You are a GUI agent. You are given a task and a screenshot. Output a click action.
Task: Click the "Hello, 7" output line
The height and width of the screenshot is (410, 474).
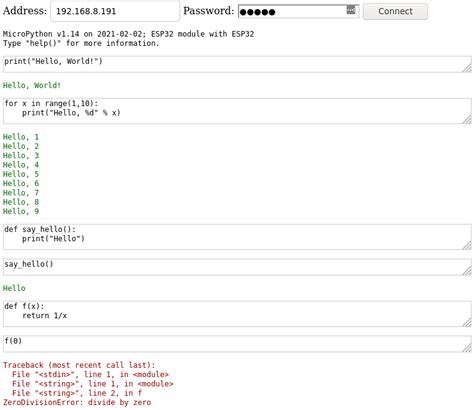click(x=21, y=193)
